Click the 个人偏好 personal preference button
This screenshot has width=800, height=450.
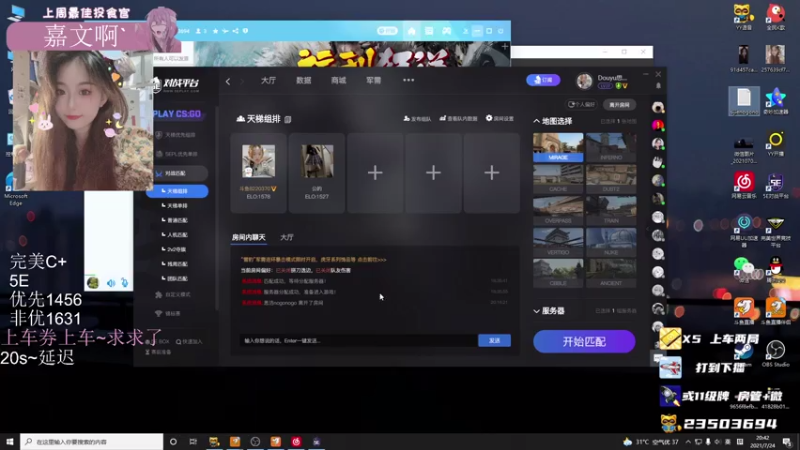pyautogui.click(x=582, y=105)
